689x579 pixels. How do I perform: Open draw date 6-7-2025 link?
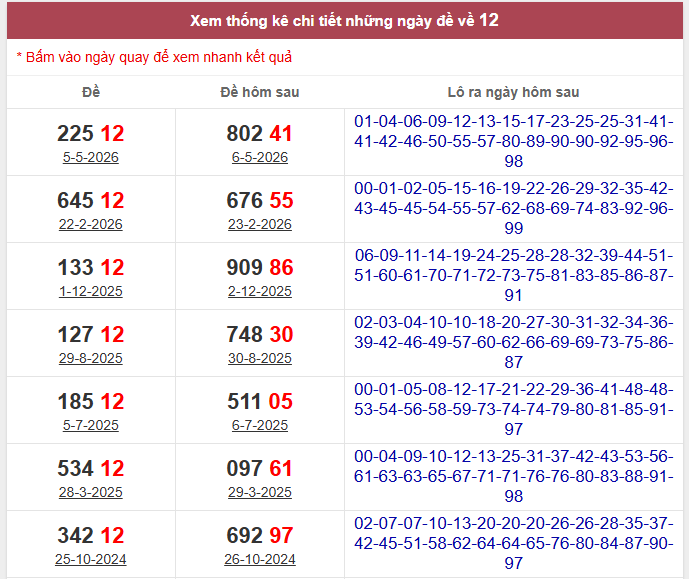click(x=260, y=425)
